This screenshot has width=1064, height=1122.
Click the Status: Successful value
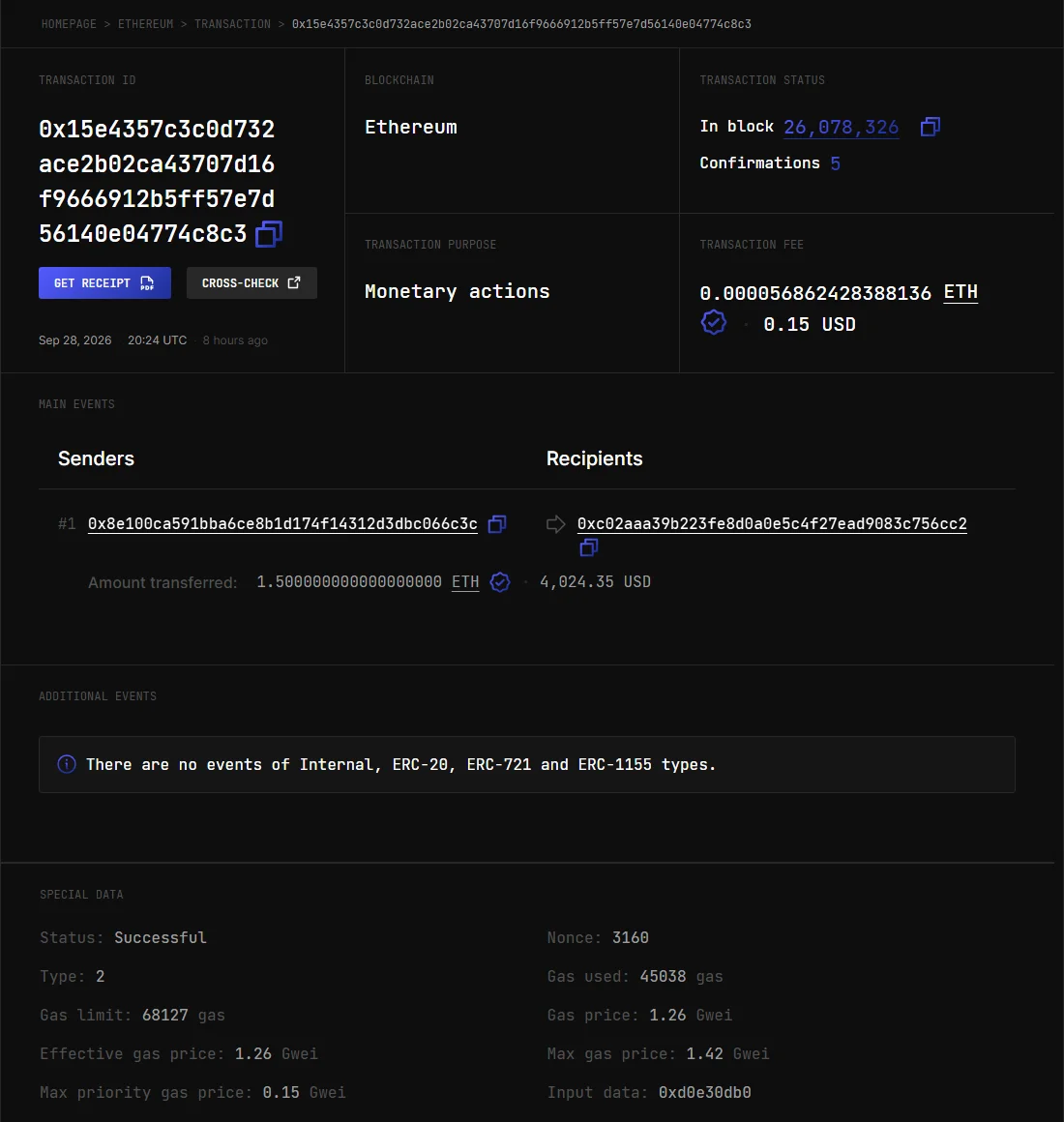161,937
